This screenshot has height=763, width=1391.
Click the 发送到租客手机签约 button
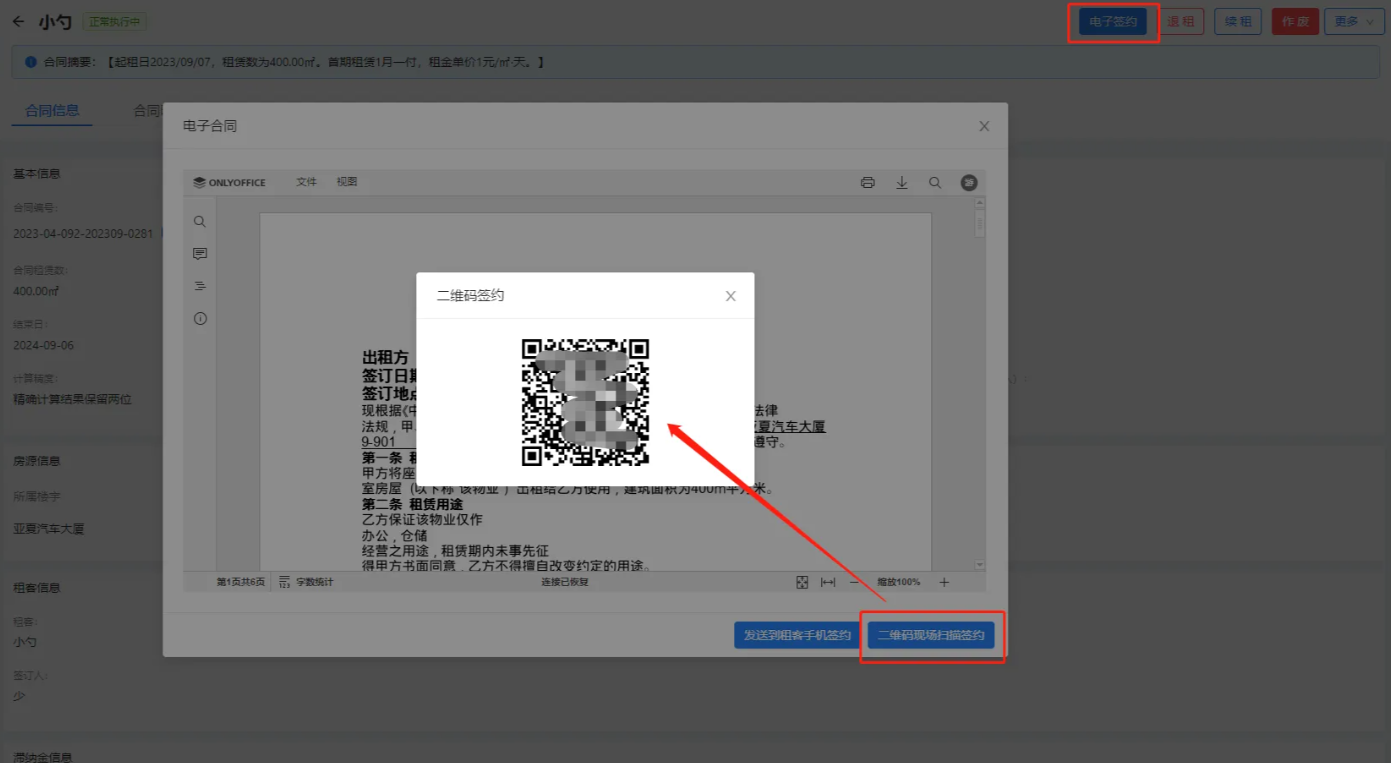pyautogui.click(x=797, y=635)
